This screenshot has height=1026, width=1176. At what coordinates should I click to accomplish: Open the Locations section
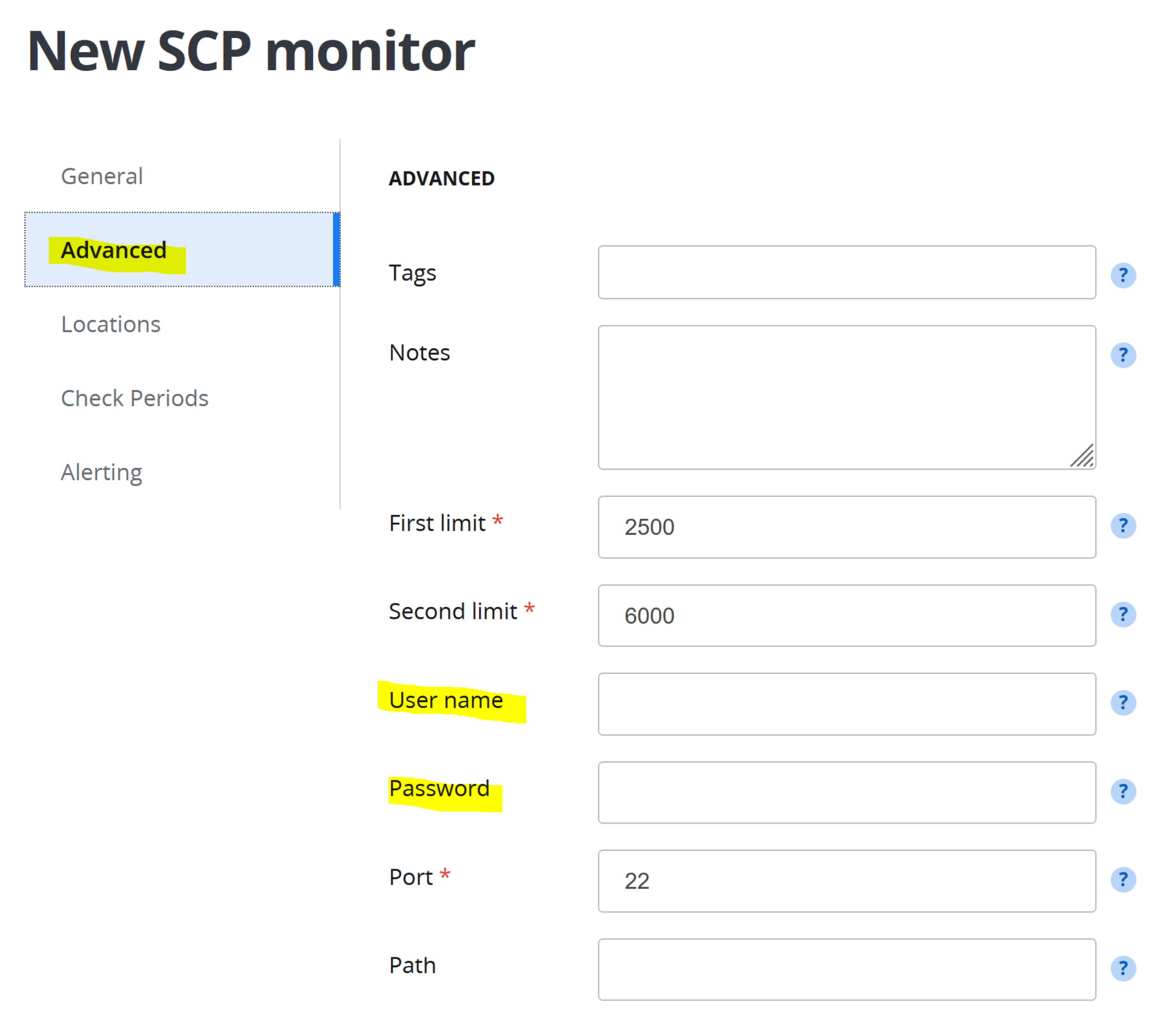pos(111,324)
